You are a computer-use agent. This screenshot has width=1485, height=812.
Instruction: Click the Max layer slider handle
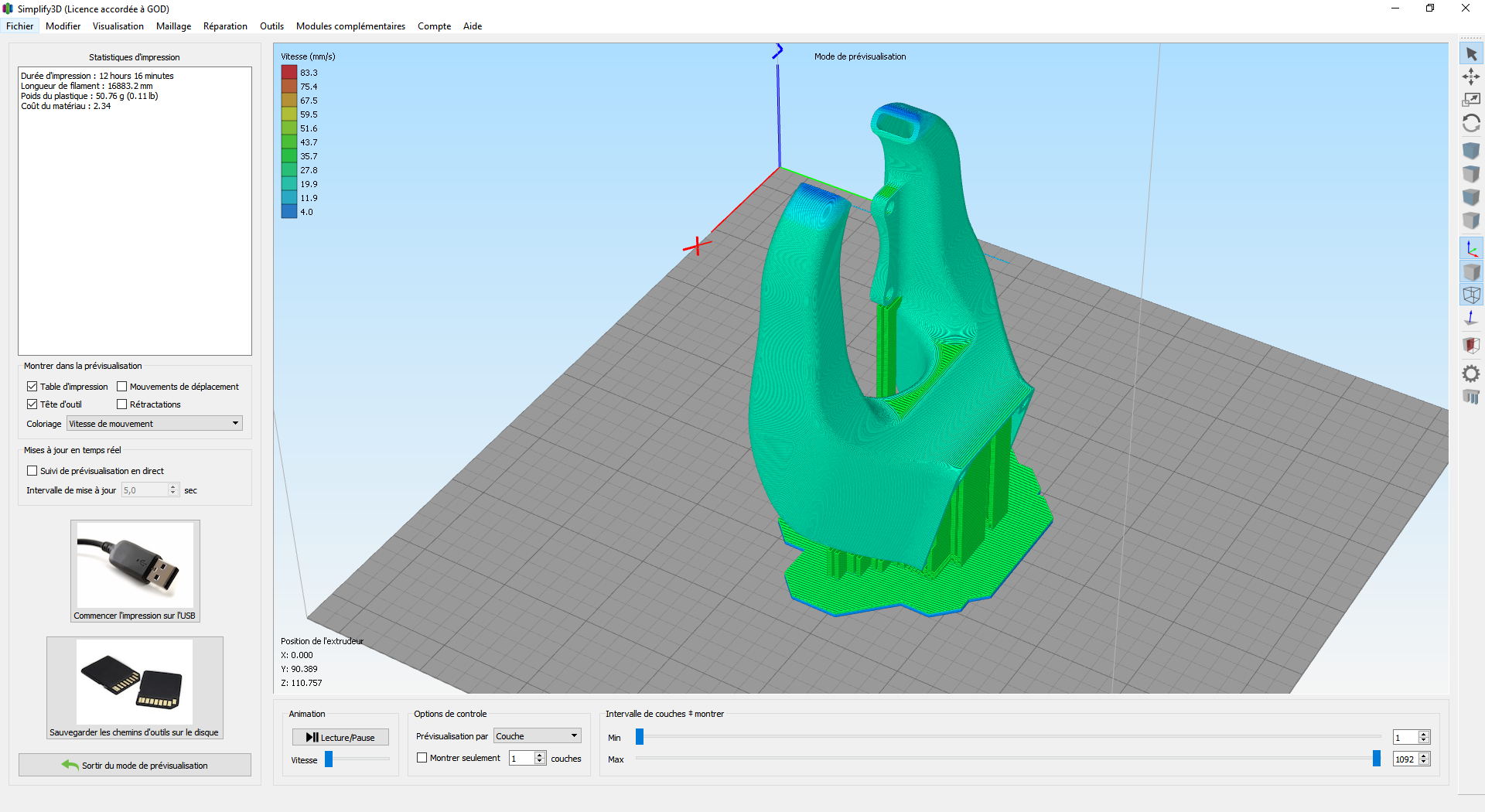(x=1377, y=759)
